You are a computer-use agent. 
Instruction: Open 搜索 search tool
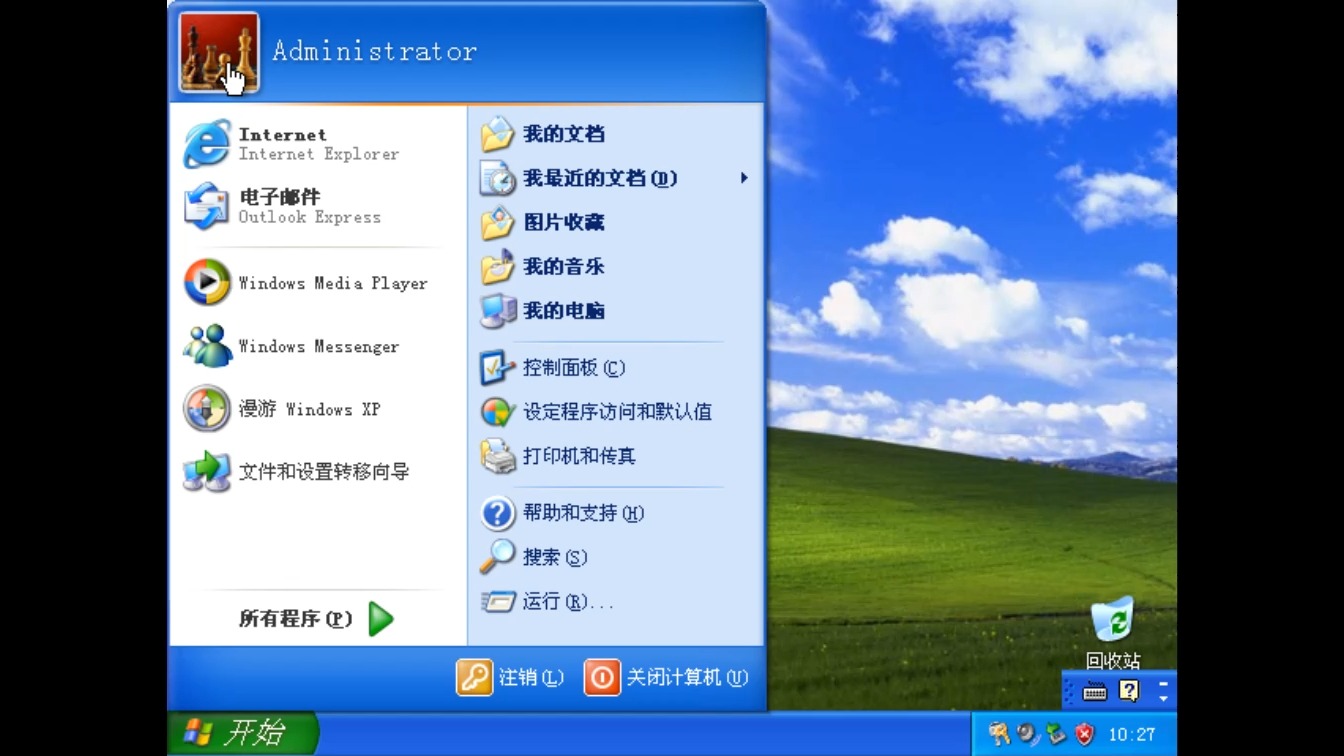(615, 557)
